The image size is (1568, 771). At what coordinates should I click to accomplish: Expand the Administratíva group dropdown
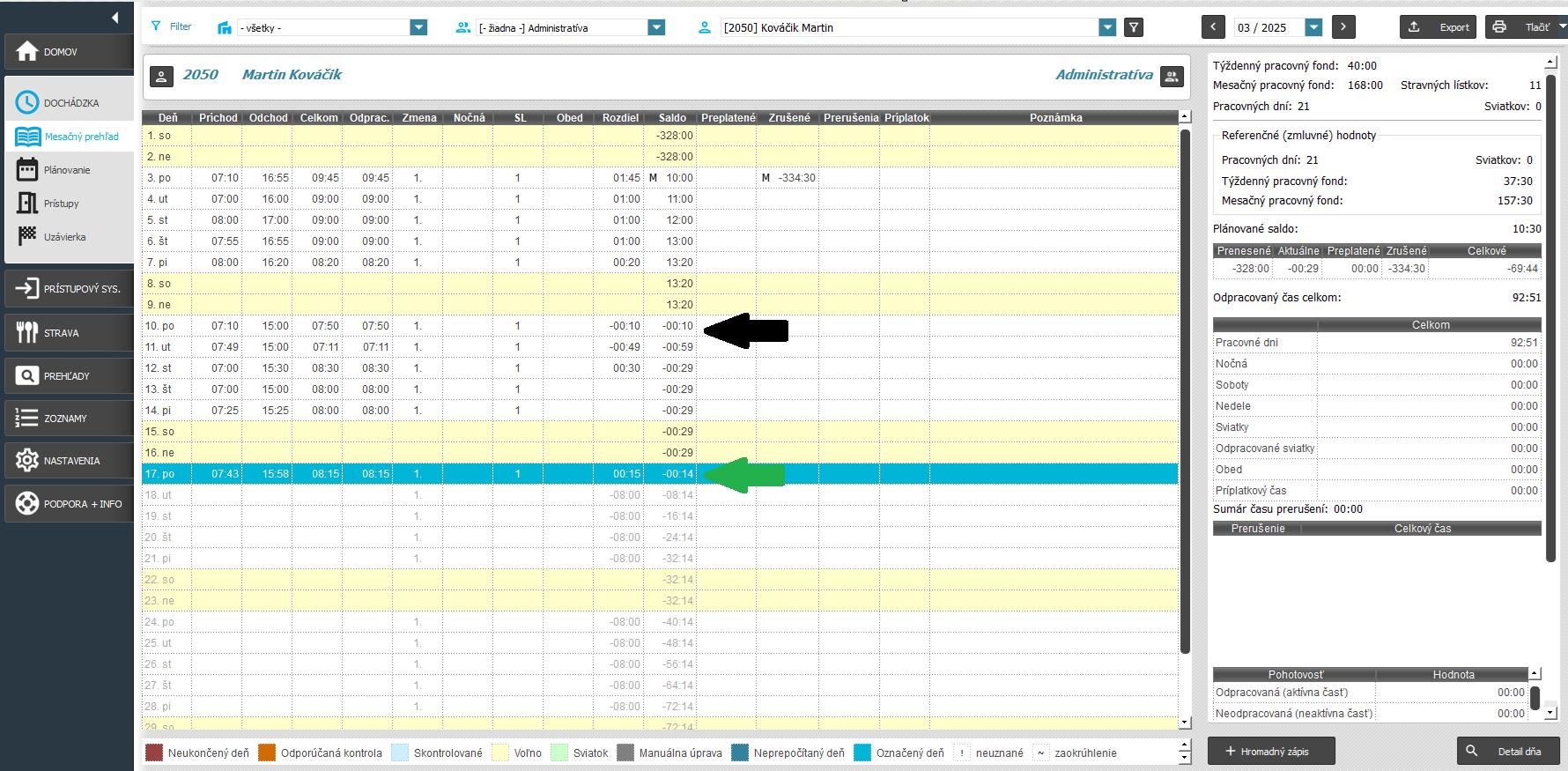click(656, 28)
